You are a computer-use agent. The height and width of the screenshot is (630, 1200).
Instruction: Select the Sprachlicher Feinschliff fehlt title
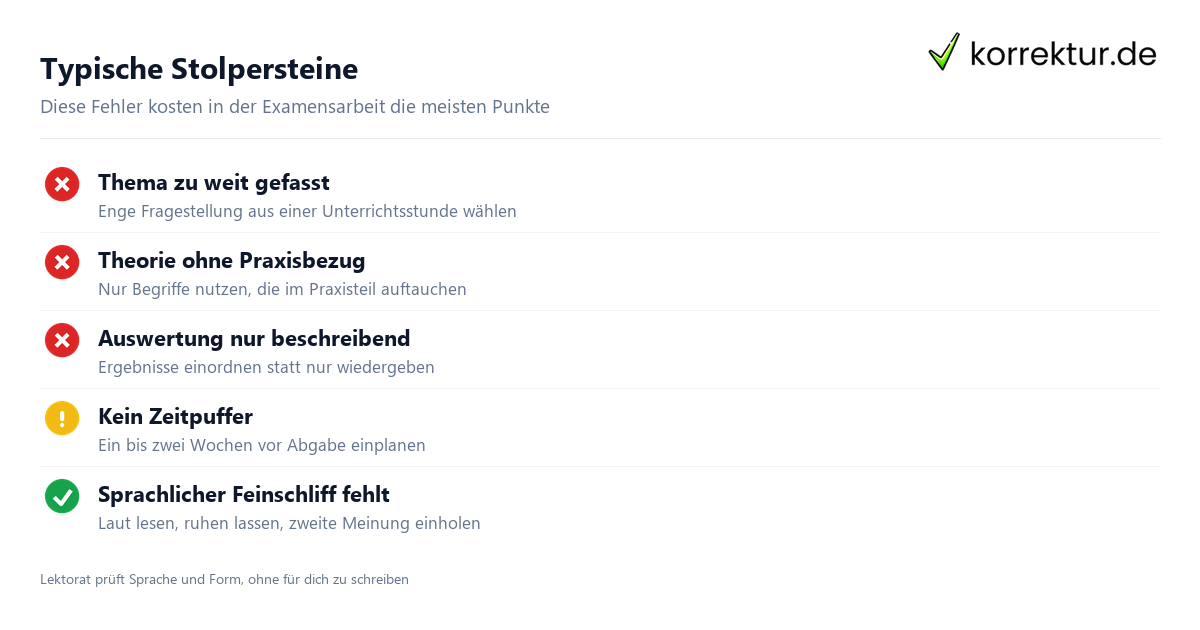pos(244,495)
